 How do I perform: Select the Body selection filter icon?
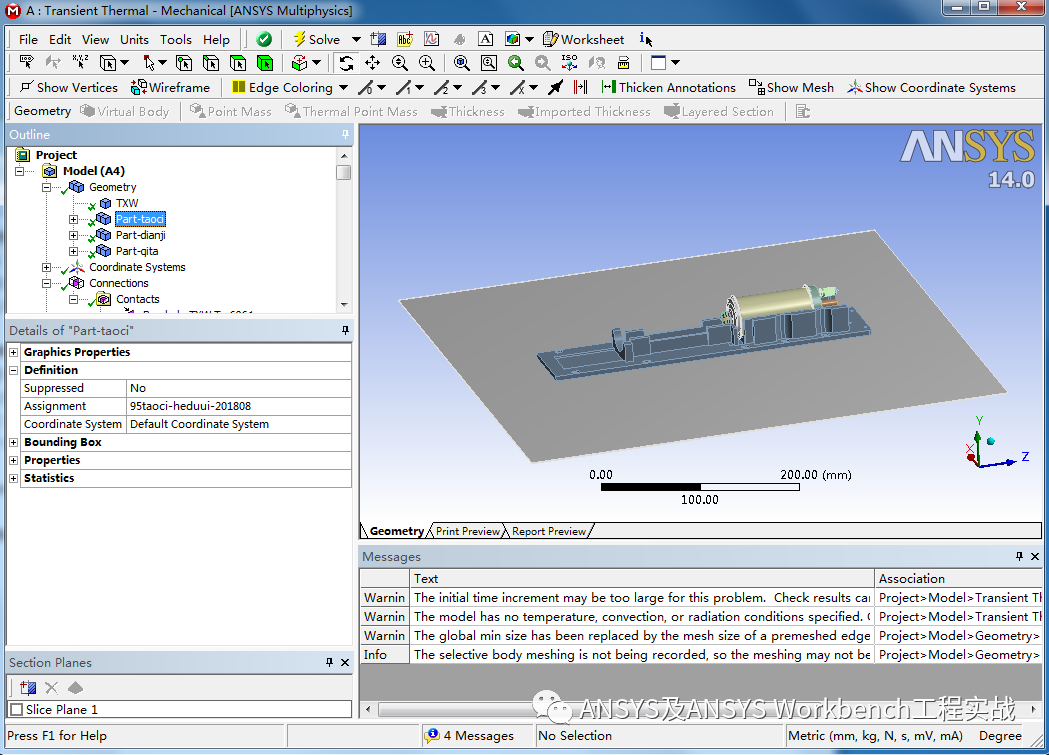click(x=265, y=63)
